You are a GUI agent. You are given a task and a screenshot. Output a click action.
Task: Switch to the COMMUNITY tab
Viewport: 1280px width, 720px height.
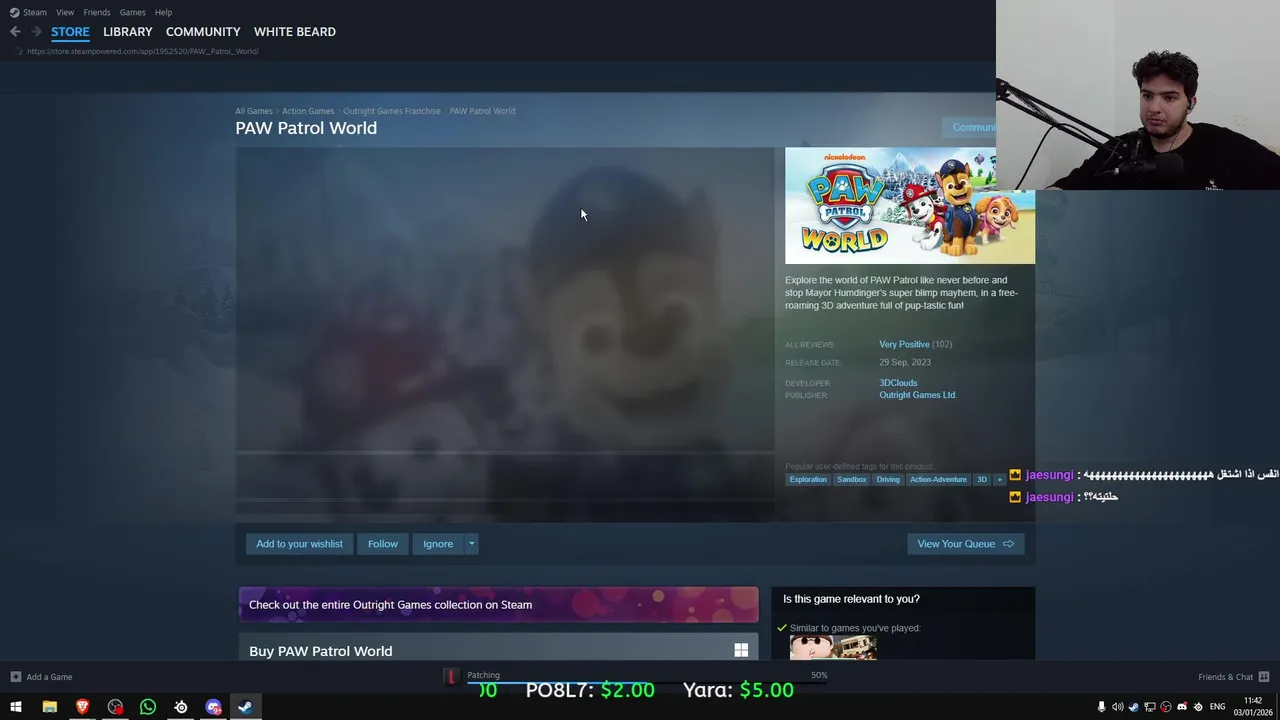click(x=203, y=32)
